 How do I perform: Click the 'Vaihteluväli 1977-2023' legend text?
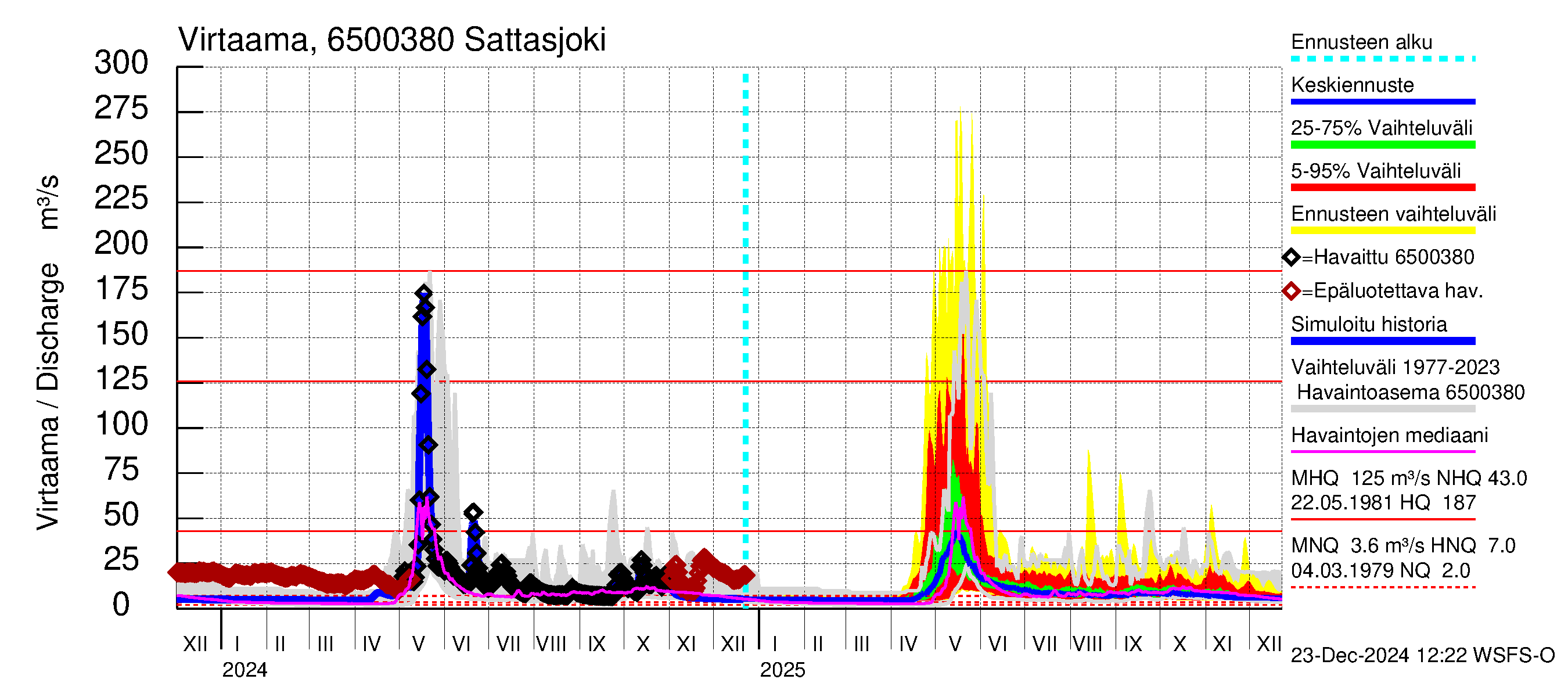click(x=1395, y=367)
